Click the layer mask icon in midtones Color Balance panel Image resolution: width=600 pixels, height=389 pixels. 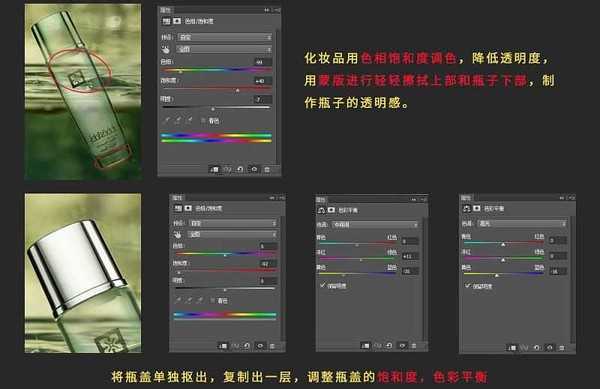[x=331, y=210]
